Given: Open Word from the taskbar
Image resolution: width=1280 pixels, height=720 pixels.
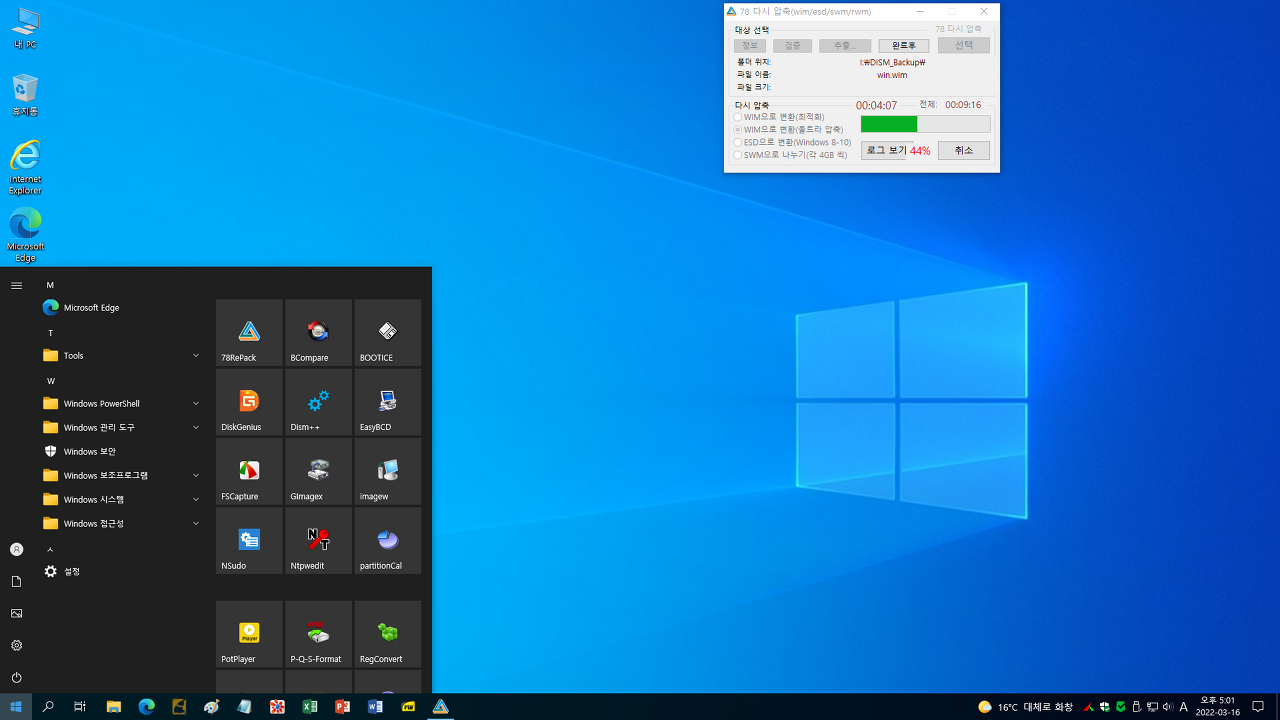Looking at the screenshot, I should pos(376,707).
